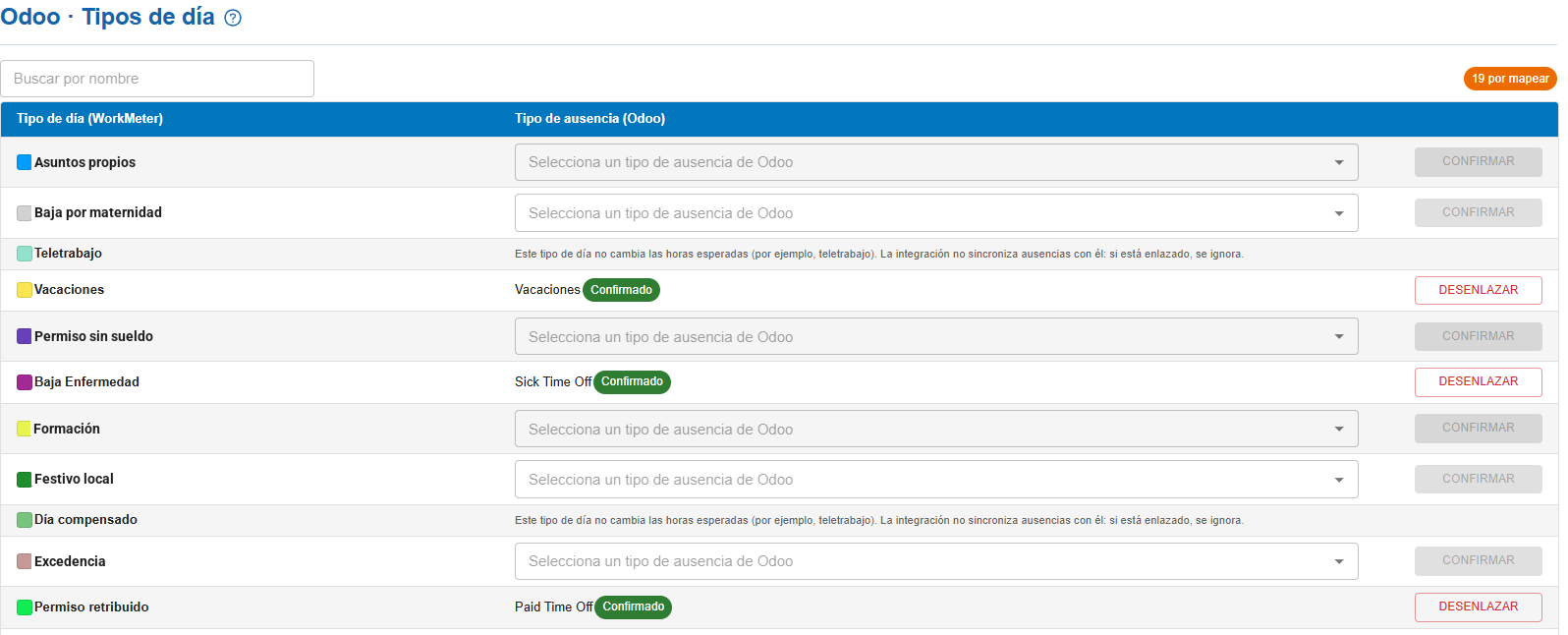
Task: Select the Día compensado label
Action: [85, 520]
